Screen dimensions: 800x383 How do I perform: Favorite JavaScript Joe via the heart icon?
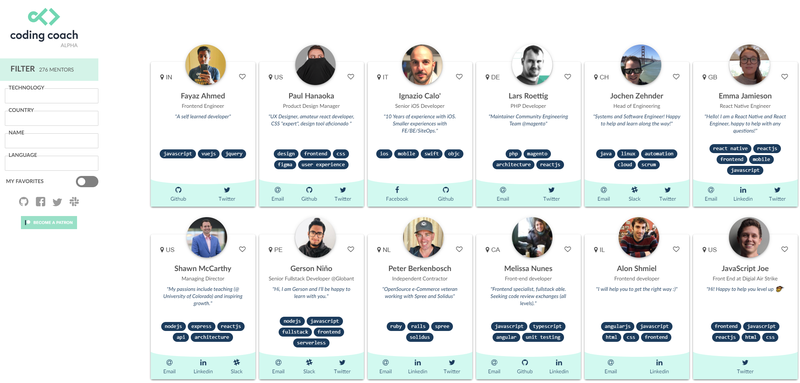point(785,249)
